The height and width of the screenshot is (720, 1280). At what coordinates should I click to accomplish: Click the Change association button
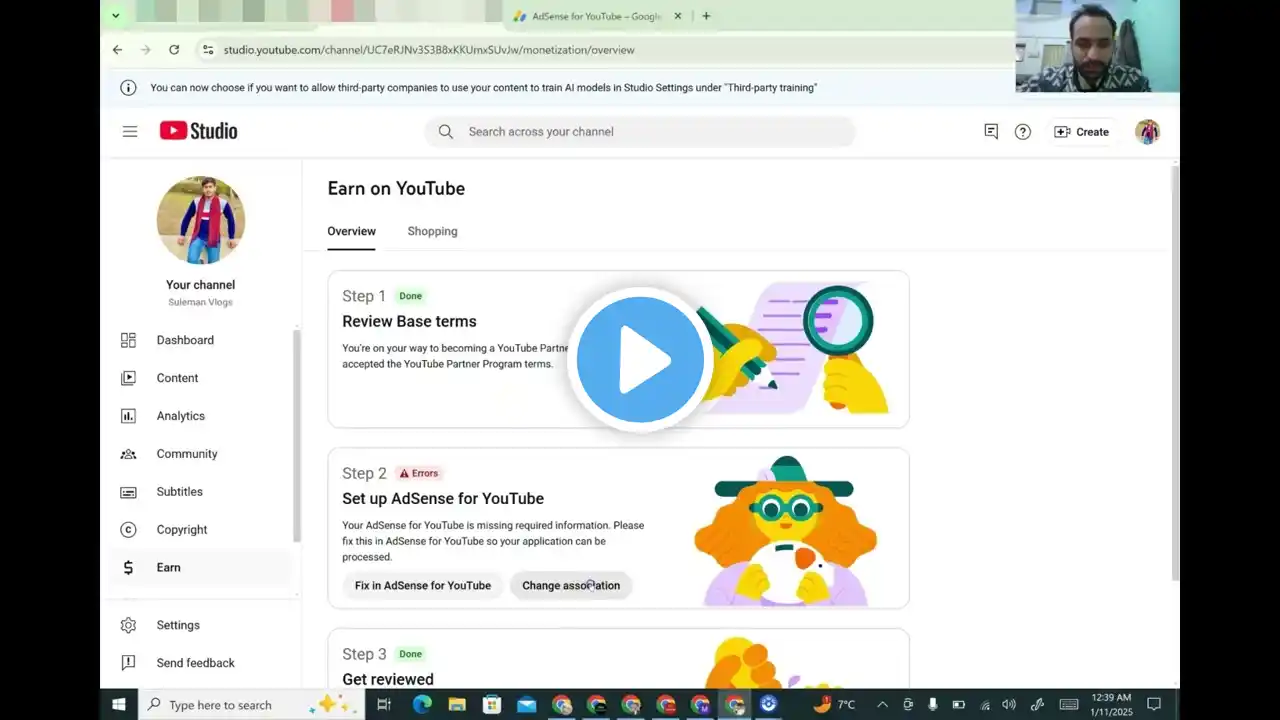(x=571, y=585)
